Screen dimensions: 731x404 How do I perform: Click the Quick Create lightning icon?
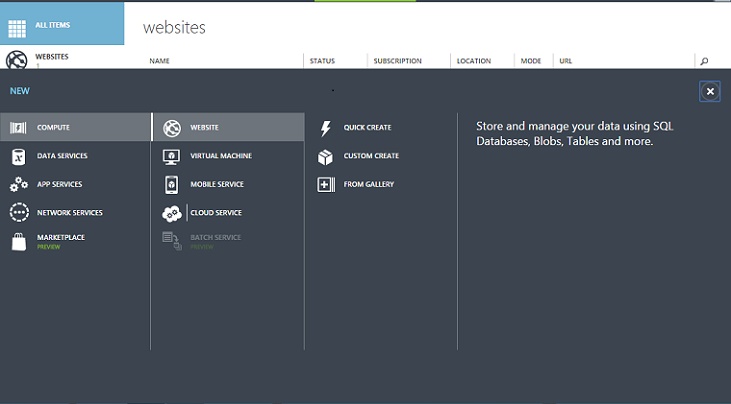(x=325, y=128)
